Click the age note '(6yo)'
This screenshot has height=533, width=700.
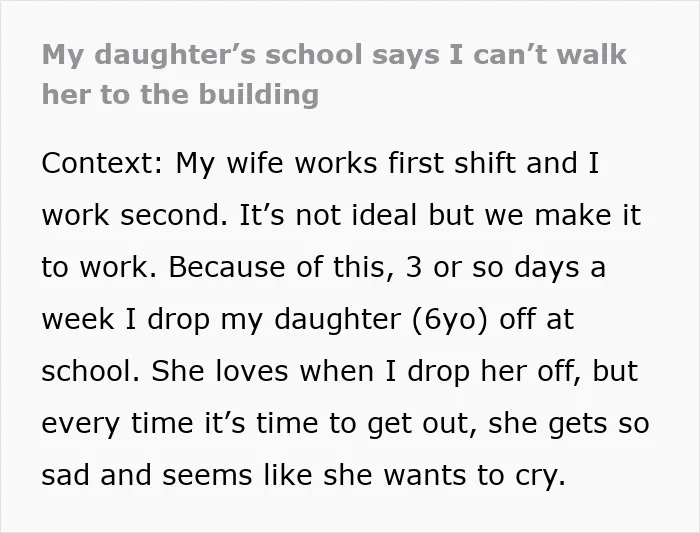[x=450, y=320]
